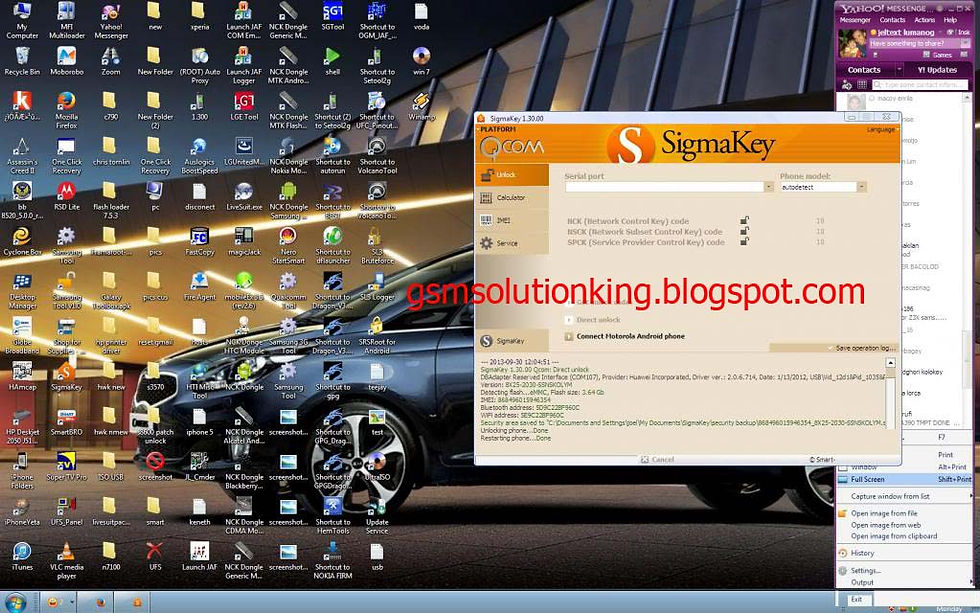
Task: Open the Language menu in SigmaKey
Action: pyautogui.click(x=881, y=129)
